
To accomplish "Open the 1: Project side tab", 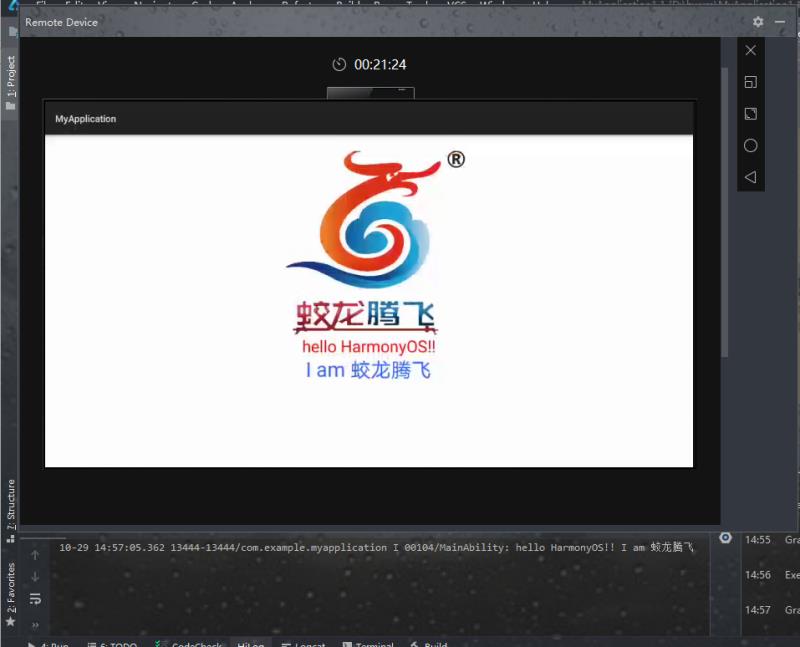I will [11, 80].
